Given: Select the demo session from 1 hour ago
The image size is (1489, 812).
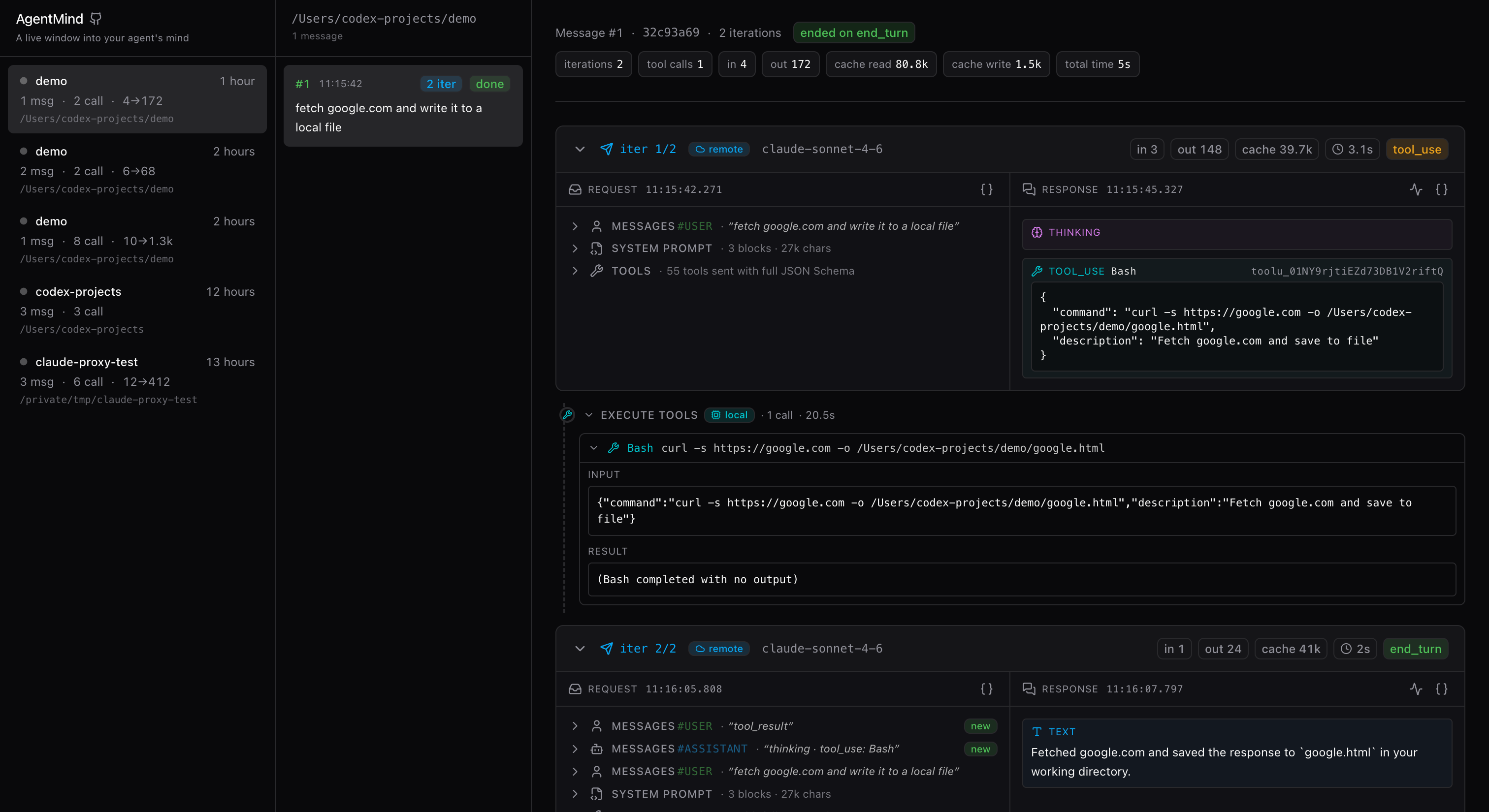Looking at the screenshot, I should coord(137,99).
